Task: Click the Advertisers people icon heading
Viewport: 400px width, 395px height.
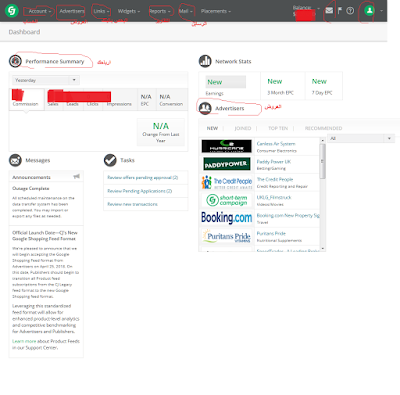Action: [205, 108]
